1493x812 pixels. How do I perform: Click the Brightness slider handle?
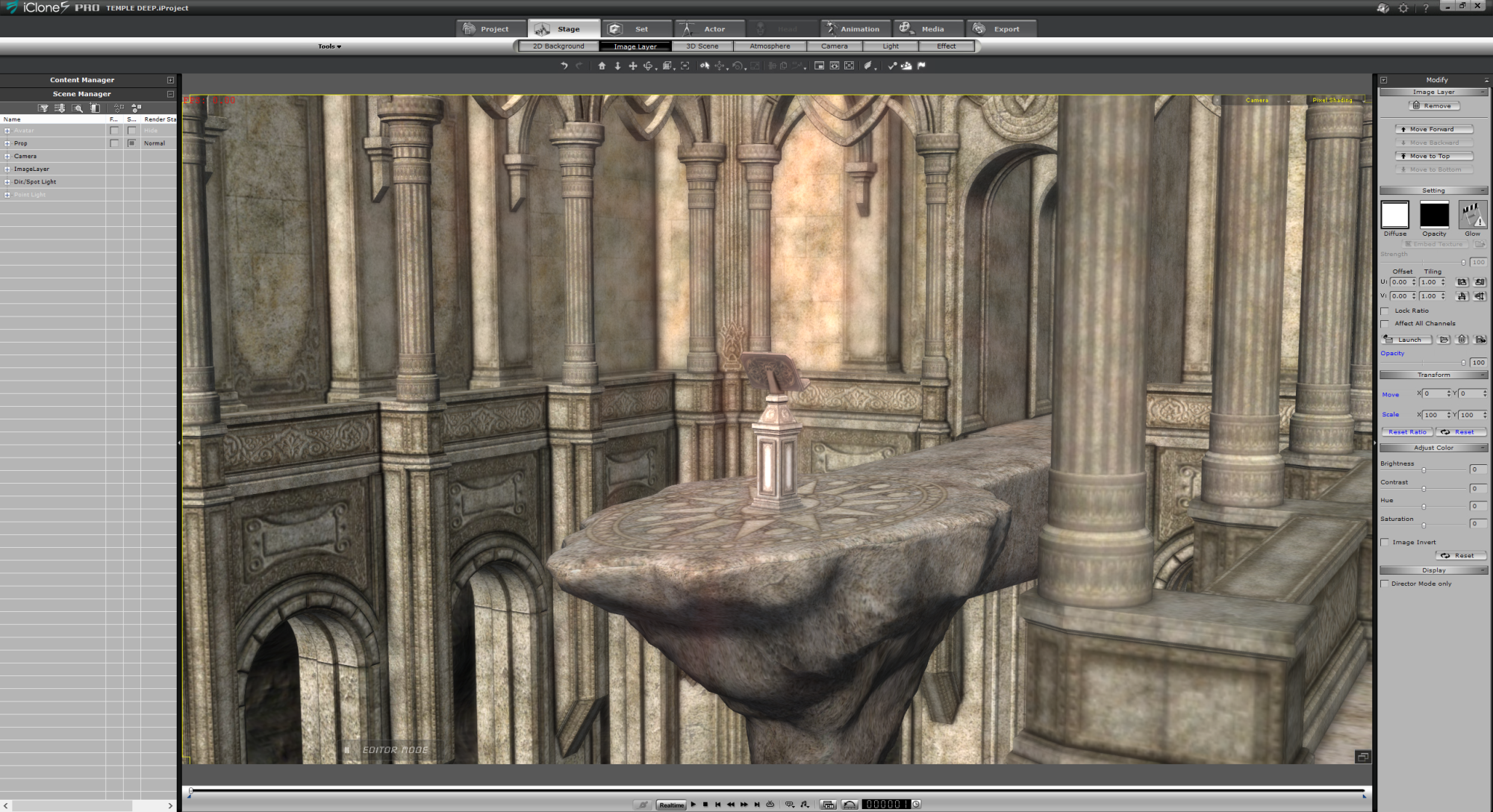click(1424, 470)
